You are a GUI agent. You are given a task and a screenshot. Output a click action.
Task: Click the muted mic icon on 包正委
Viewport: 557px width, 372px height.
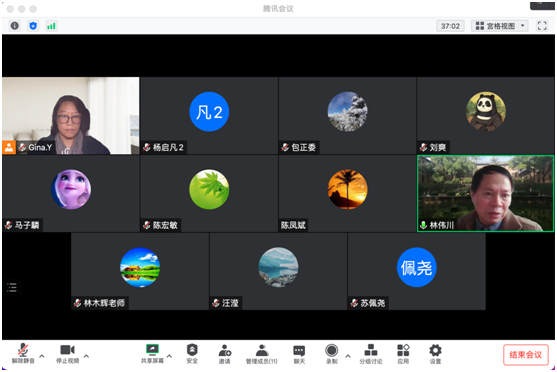pos(285,147)
